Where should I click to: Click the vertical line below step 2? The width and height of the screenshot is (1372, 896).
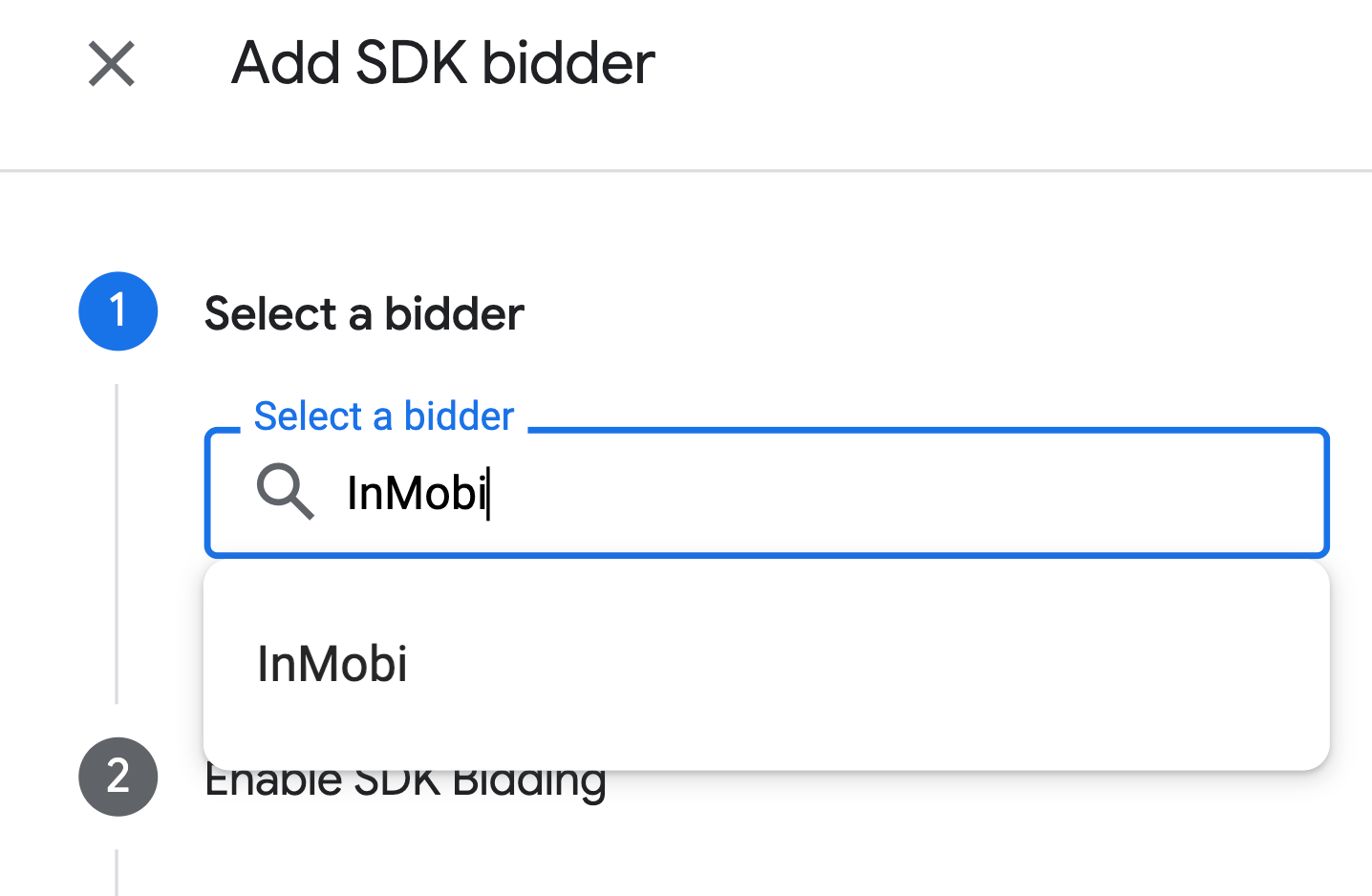point(117,871)
